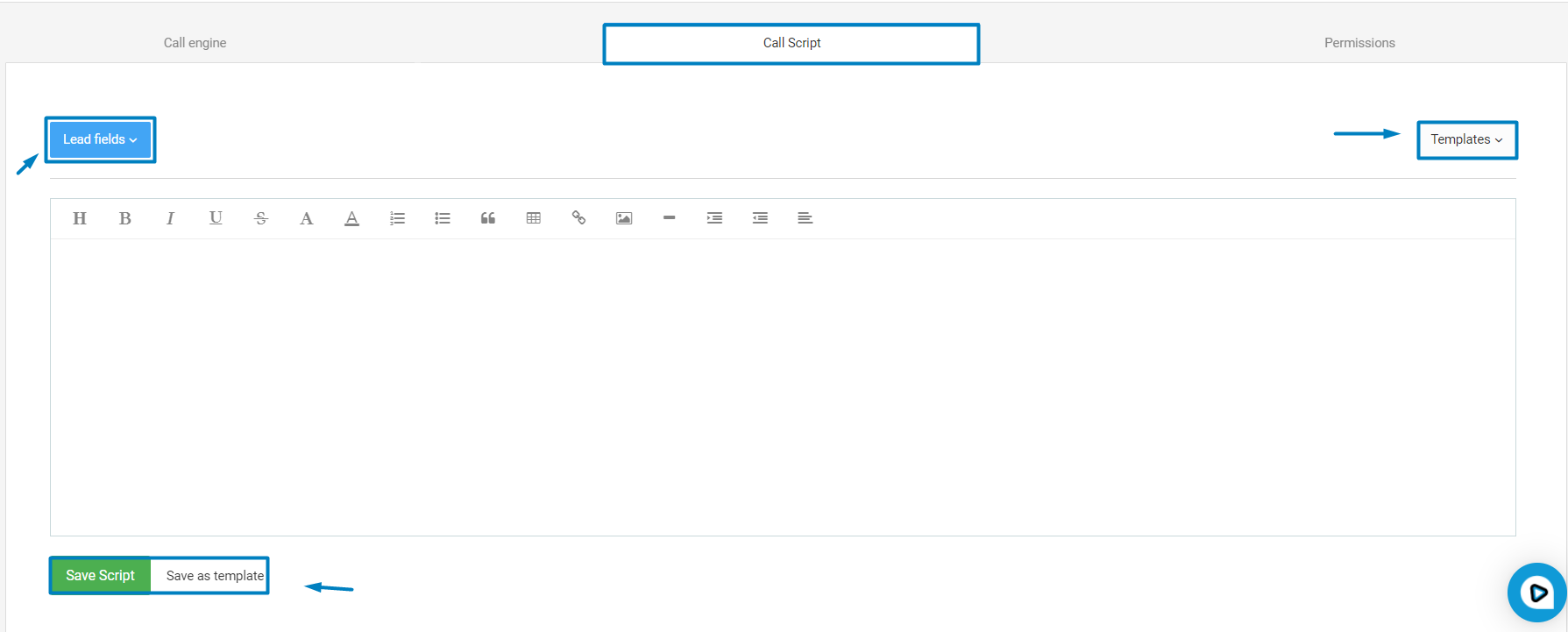This screenshot has width=1568, height=632.
Task: Expand the Lead fields dropdown
Action: tap(100, 139)
